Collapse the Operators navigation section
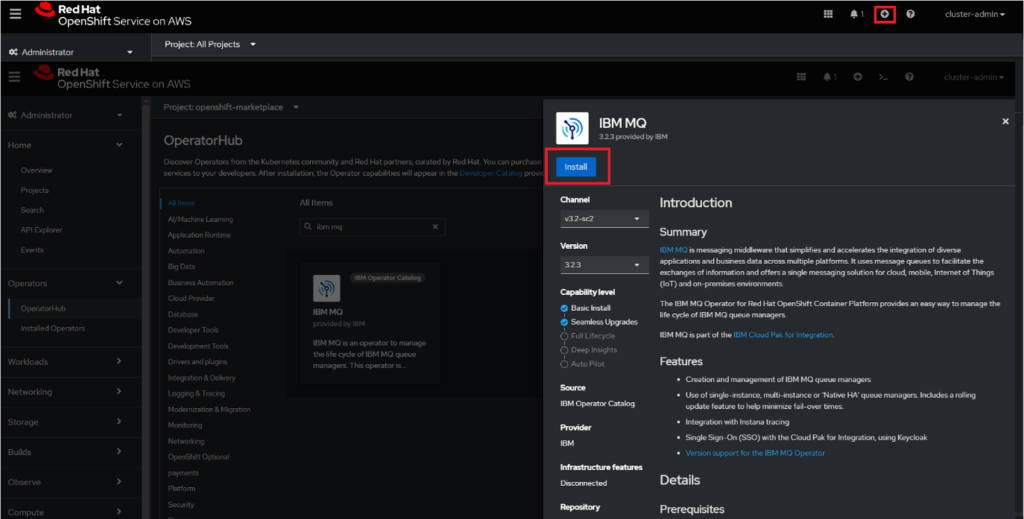The height and width of the screenshot is (519, 1024). click(x=65, y=283)
